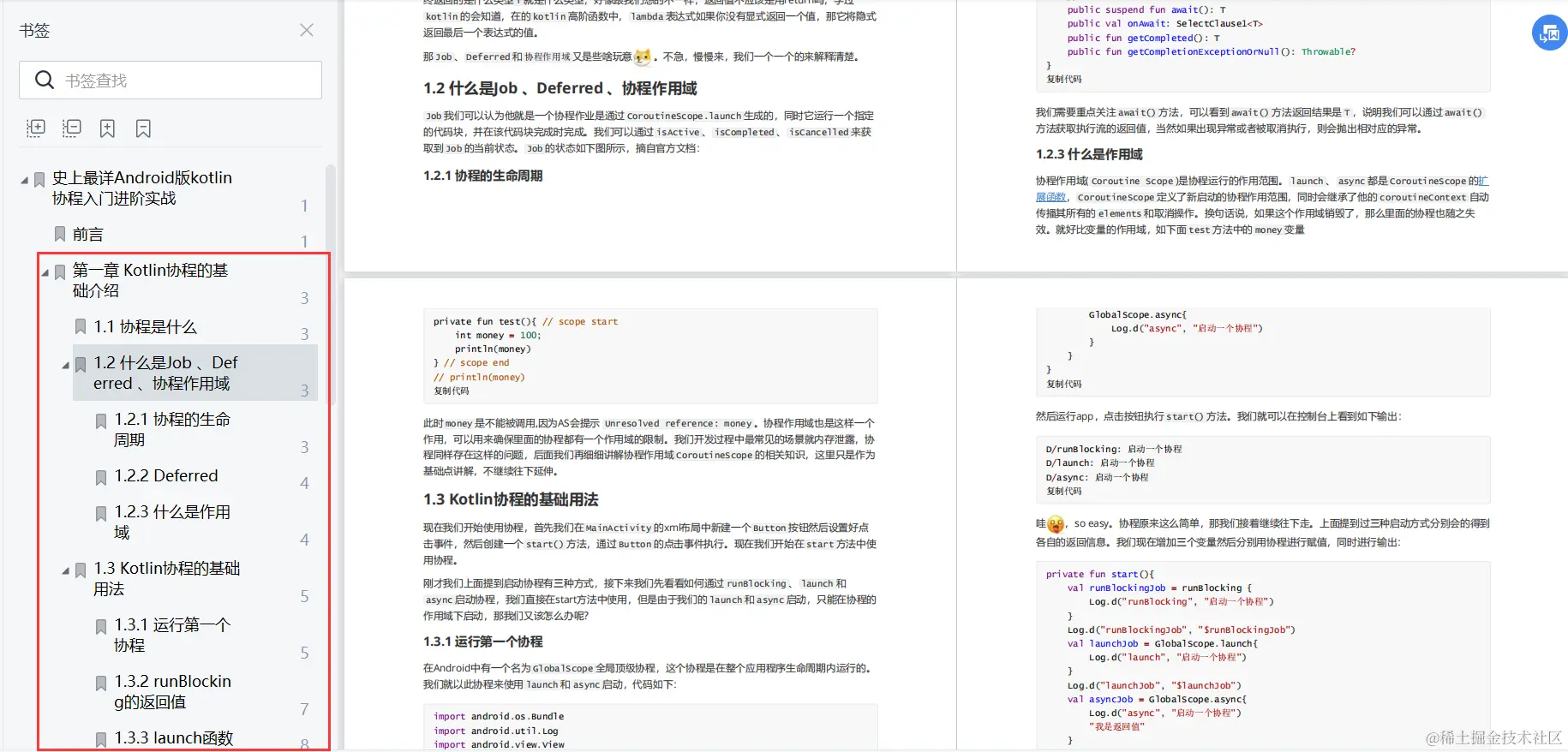This screenshot has width=1568, height=752.
Task: Click the laughing emoji before so easy
Action: pyautogui.click(x=1056, y=523)
